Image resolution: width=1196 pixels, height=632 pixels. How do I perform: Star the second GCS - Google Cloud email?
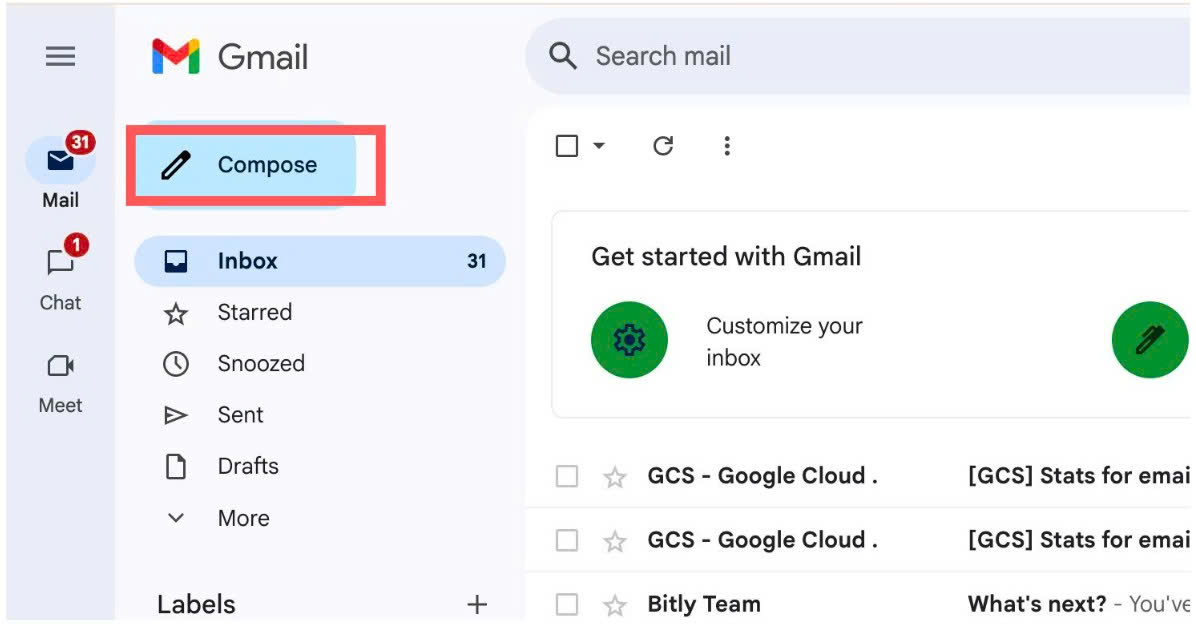pyautogui.click(x=615, y=541)
